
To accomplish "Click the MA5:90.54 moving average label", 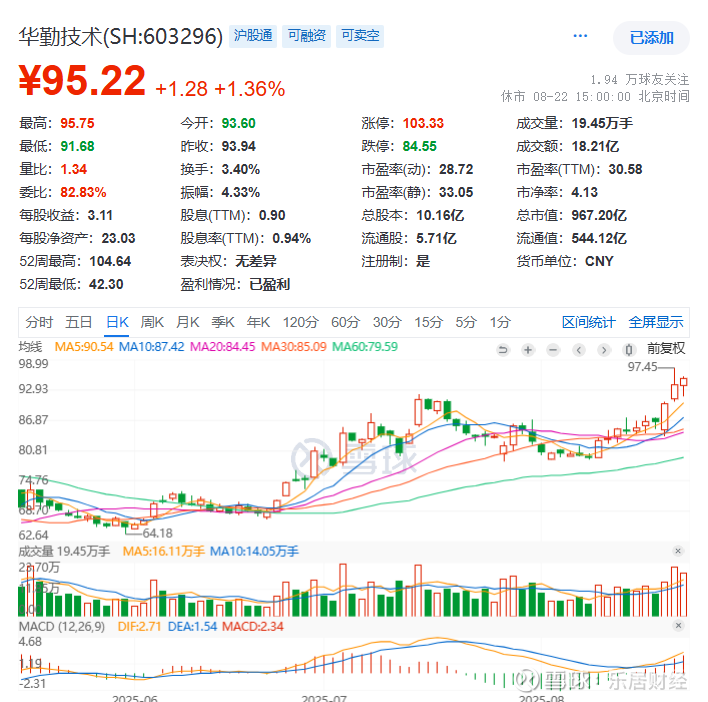I will (84, 347).
